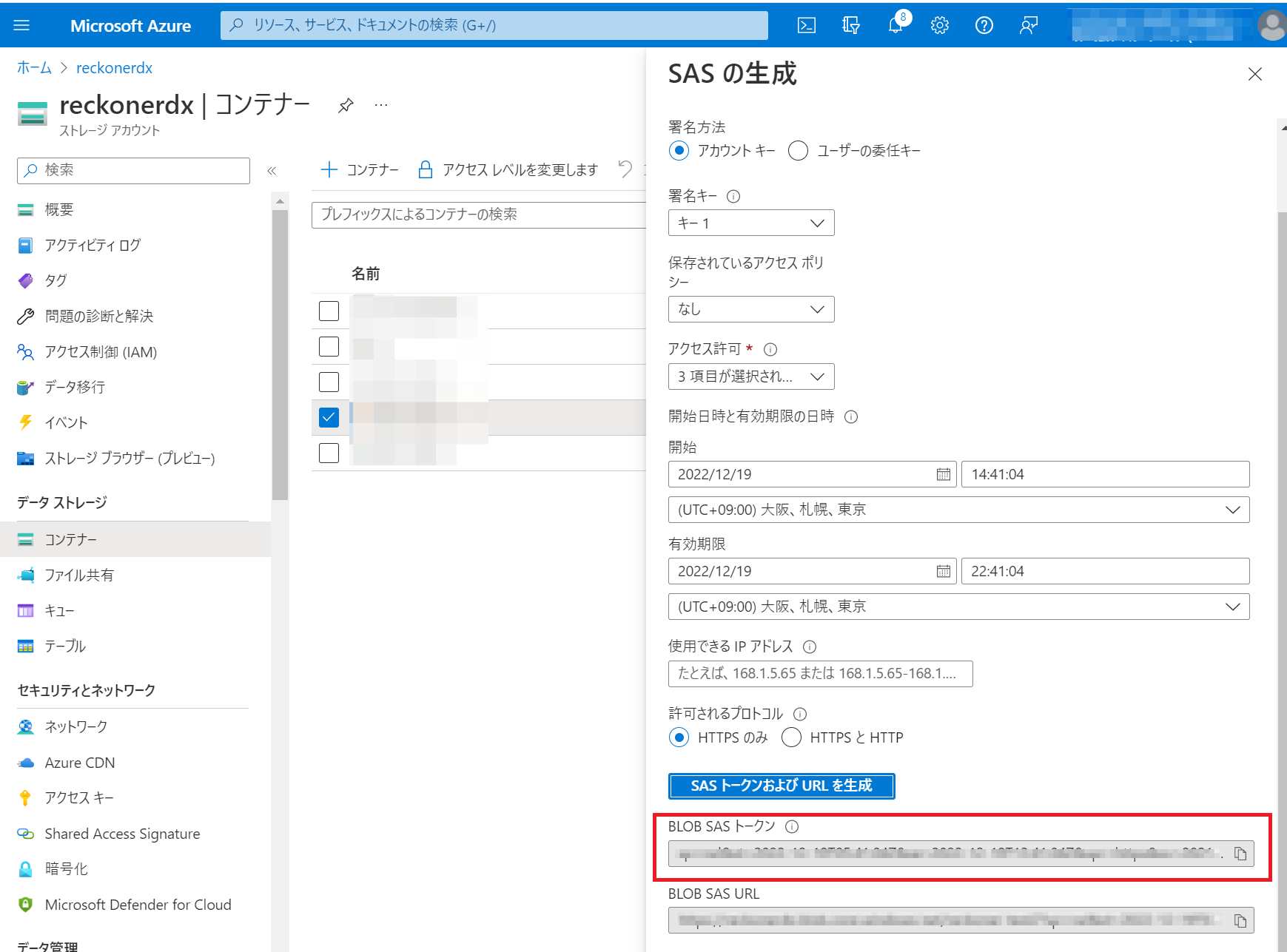This screenshot has height=952, width=1287.
Task: Go to ホーム breadcrumb
Action: 34,68
